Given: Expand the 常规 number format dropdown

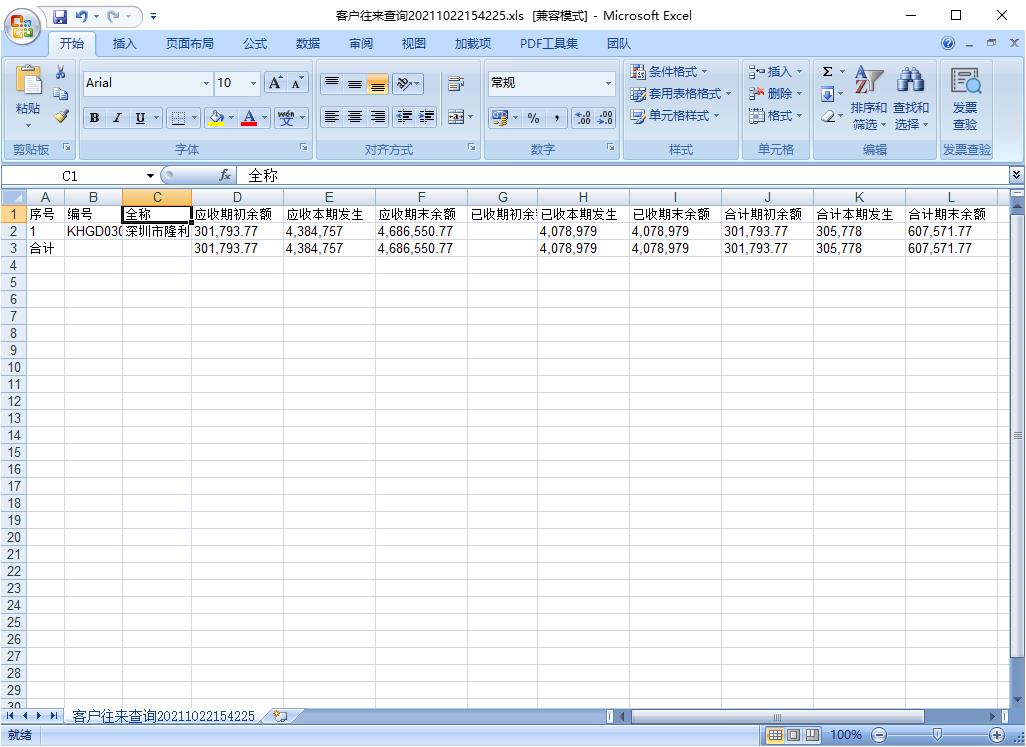Looking at the screenshot, I should coord(608,83).
